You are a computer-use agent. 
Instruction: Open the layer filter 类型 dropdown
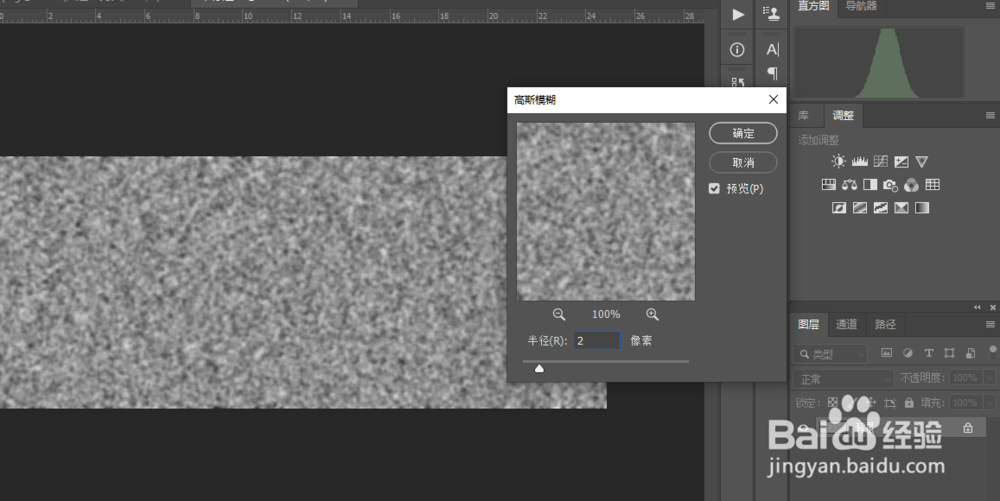tap(831, 354)
